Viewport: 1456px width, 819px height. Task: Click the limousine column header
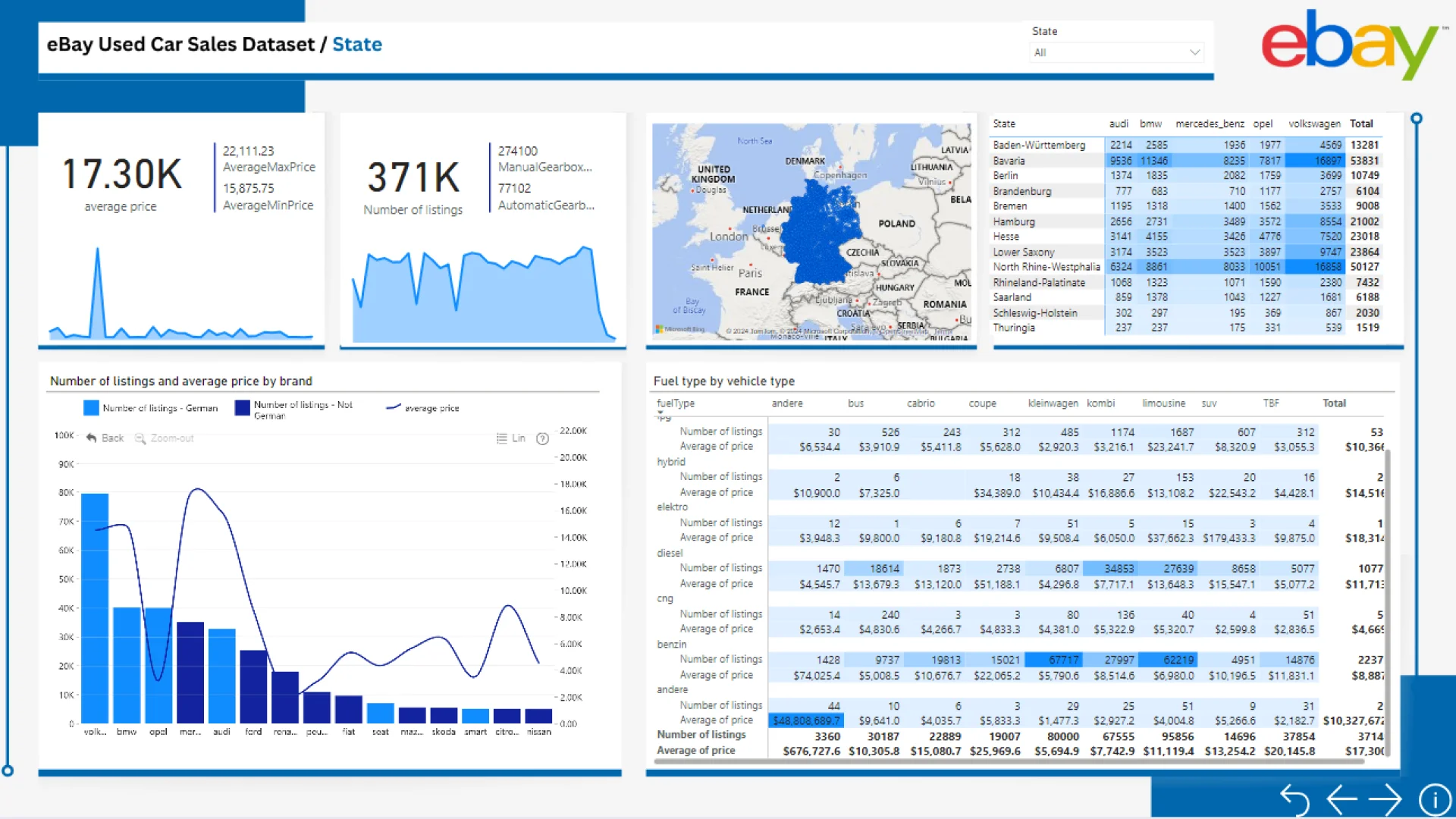(x=1163, y=403)
